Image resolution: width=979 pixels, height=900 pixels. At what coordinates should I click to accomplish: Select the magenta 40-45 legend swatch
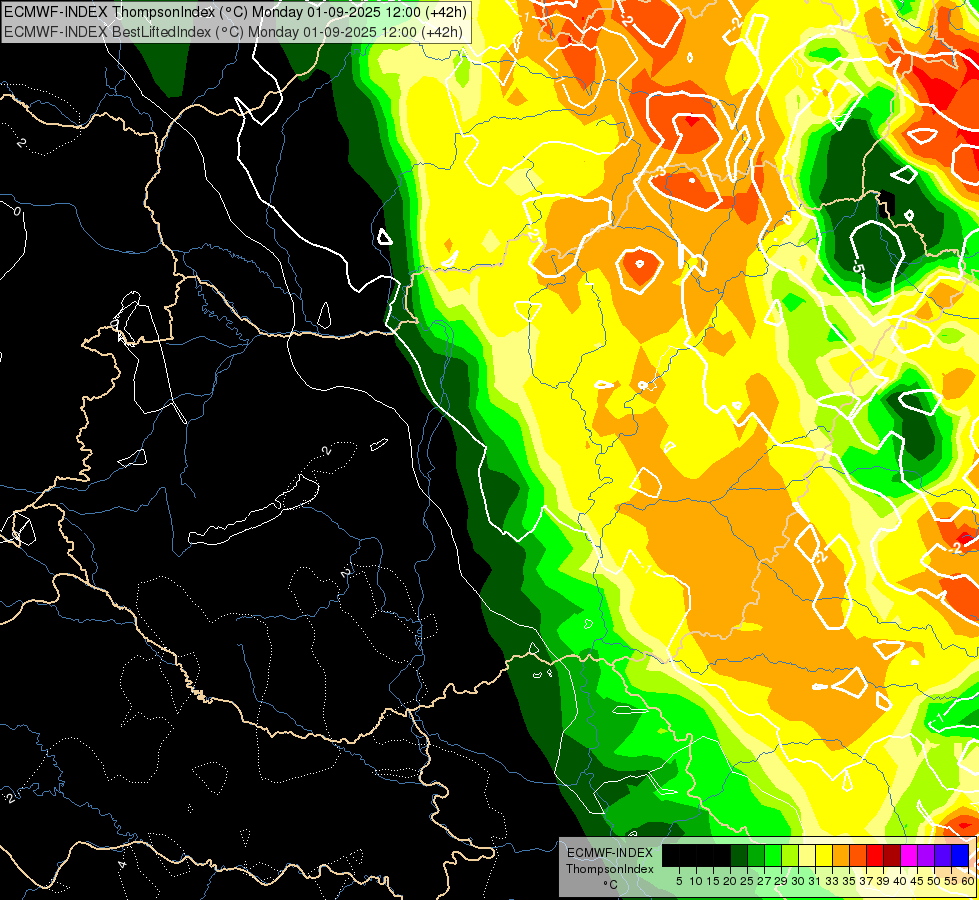(909, 855)
